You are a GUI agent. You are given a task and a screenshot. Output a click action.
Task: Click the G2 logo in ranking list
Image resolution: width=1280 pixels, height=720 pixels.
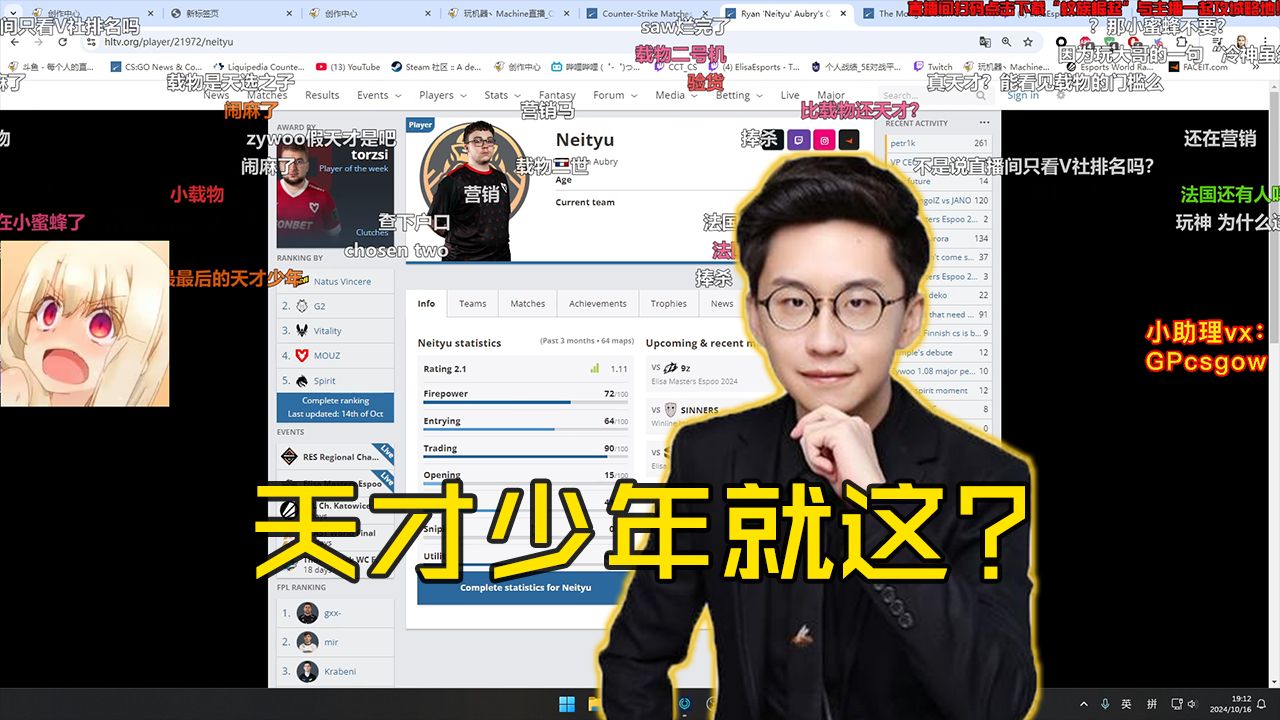[x=301, y=305]
